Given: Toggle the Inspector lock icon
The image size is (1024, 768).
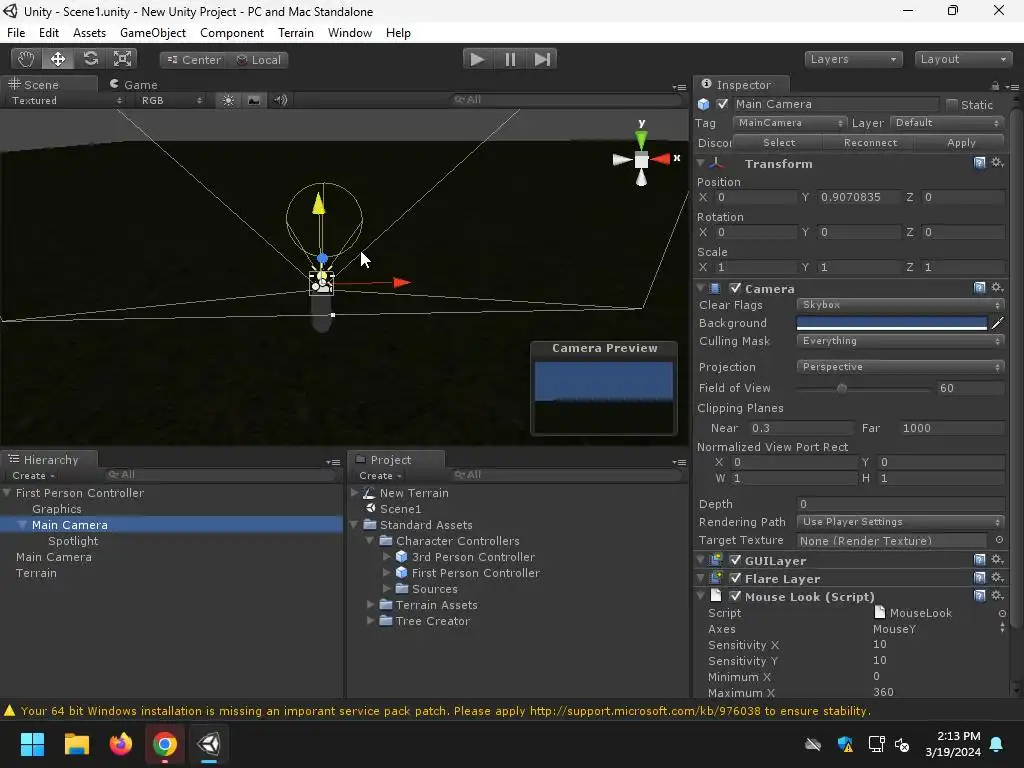Looking at the screenshot, I should [995, 86].
